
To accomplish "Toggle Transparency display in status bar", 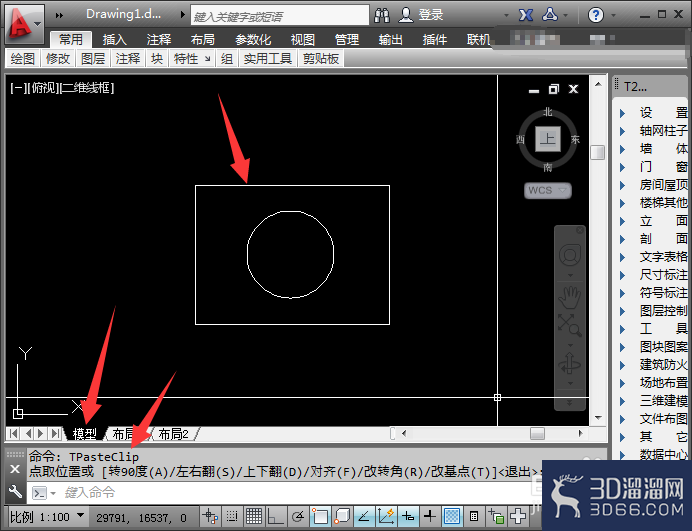I will tap(452, 516).
